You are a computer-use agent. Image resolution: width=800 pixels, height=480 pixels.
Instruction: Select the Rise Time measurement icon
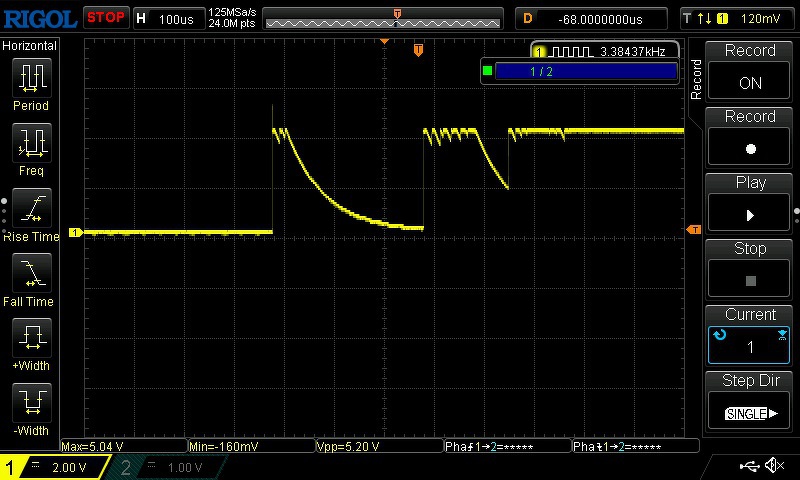point(31,208)
